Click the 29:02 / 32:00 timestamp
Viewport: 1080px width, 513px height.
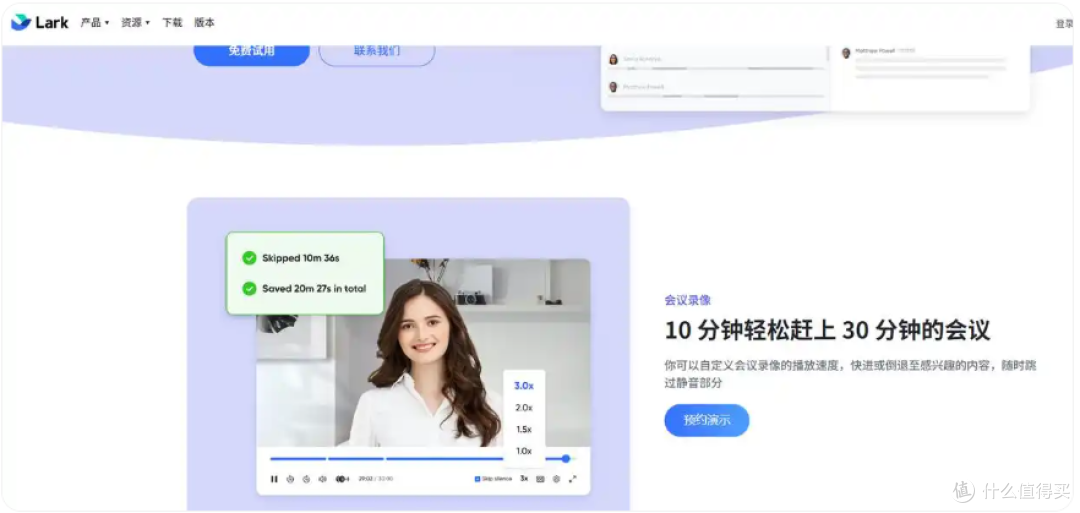point(375,479)
